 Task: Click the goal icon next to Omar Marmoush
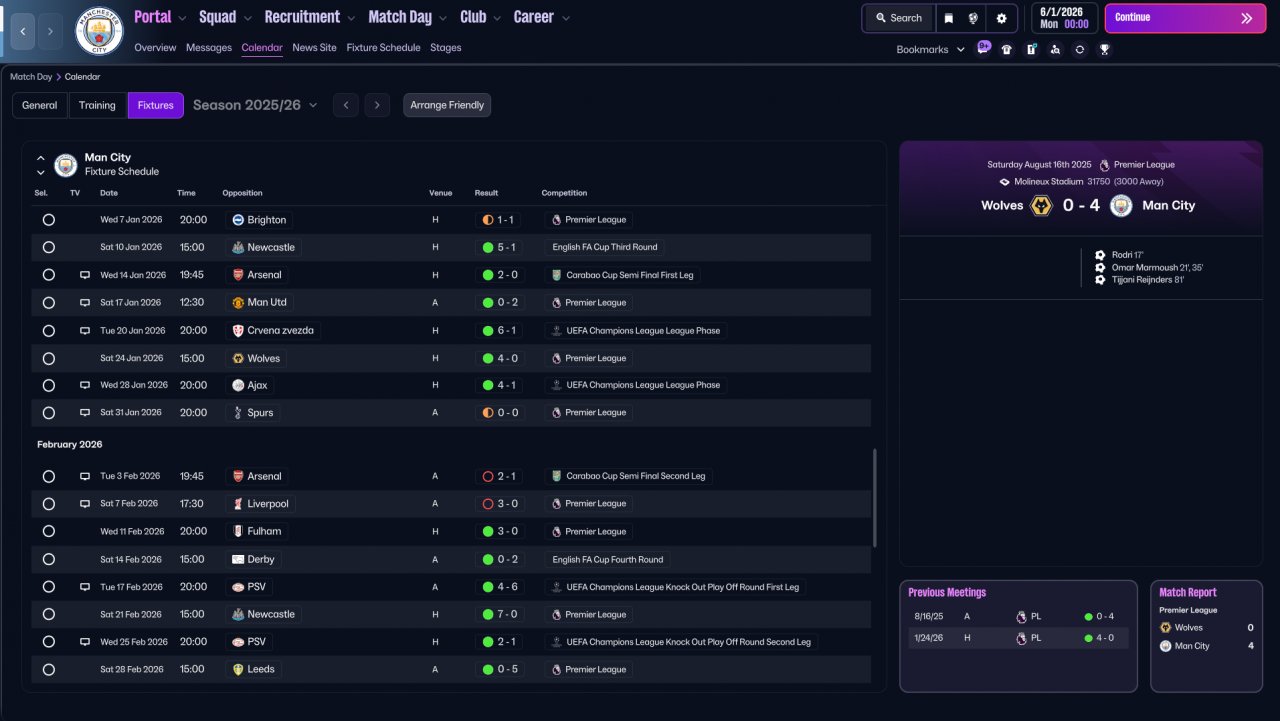[x=1101, y=267]
